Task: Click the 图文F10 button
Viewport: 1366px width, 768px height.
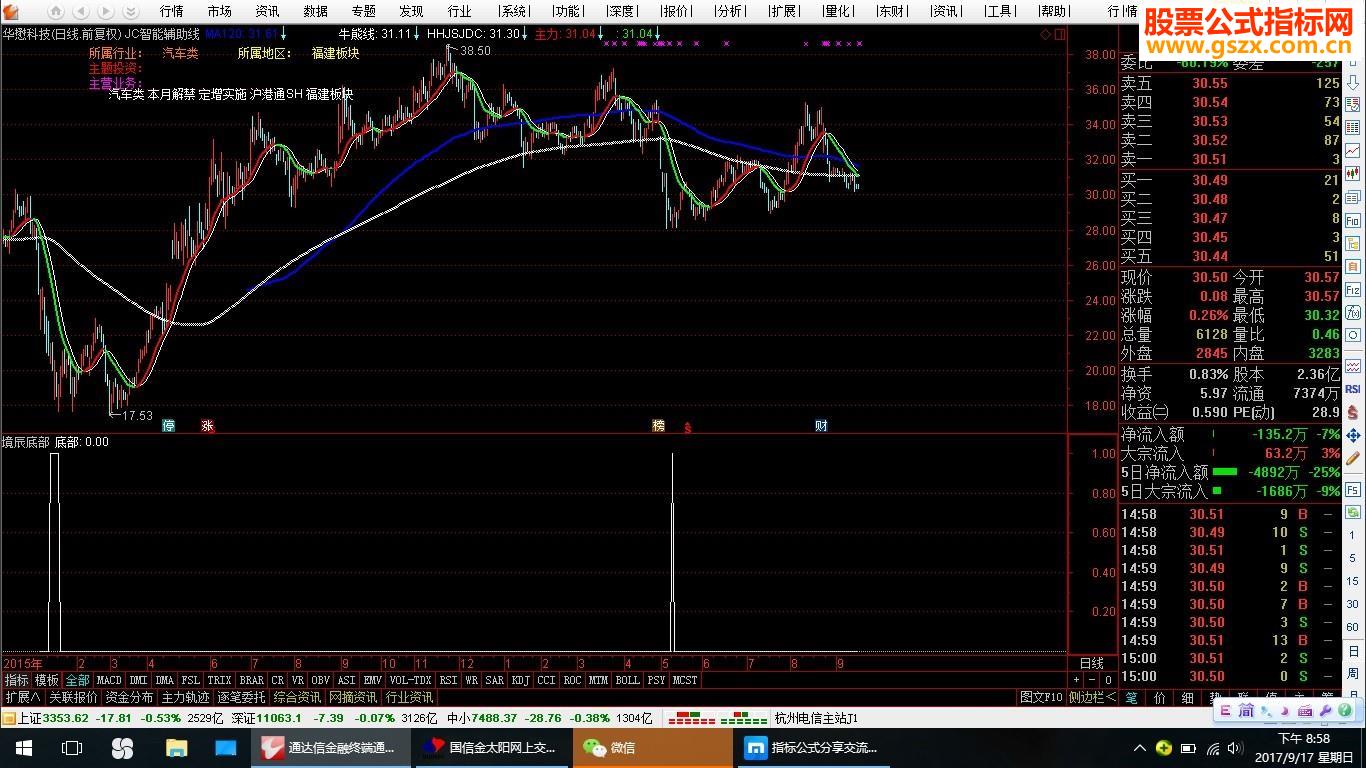Action: point(1041,697)
